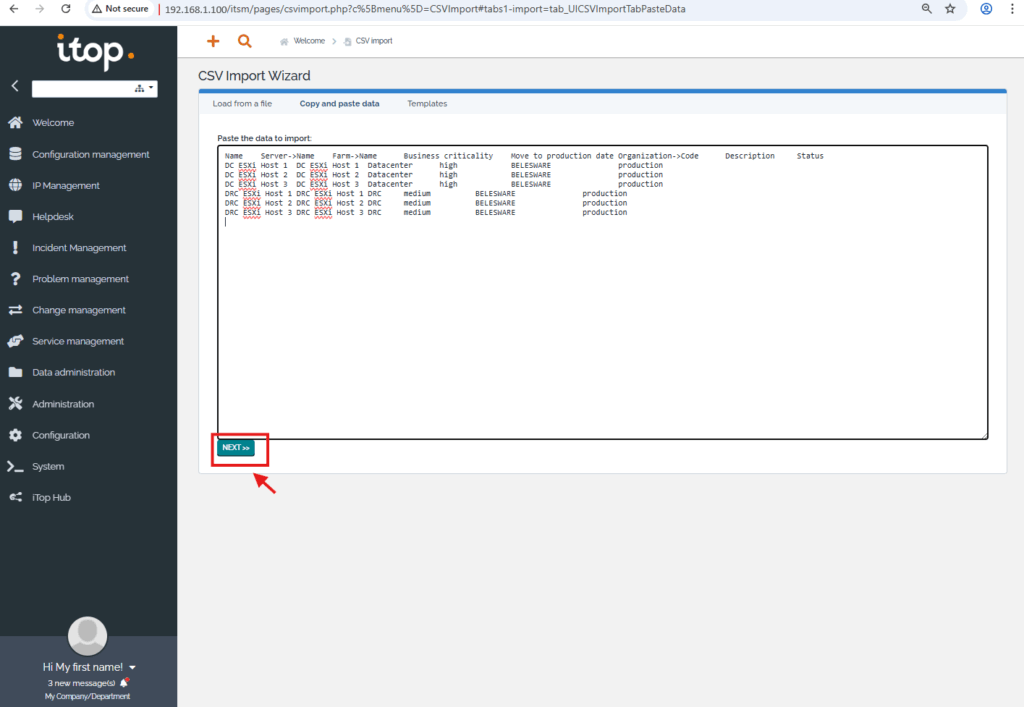Select Incident Management in the sidebar
The image size is (1024, 707).
tap(79, 248)
